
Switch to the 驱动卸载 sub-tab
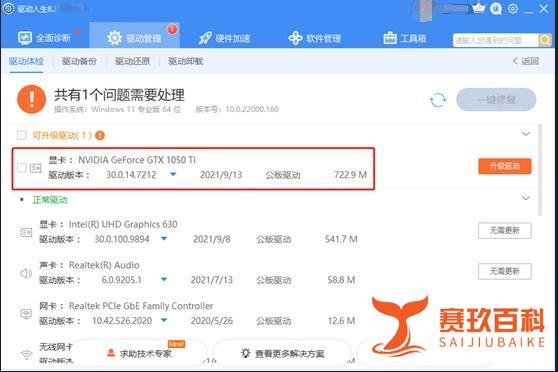pos(185,61)
